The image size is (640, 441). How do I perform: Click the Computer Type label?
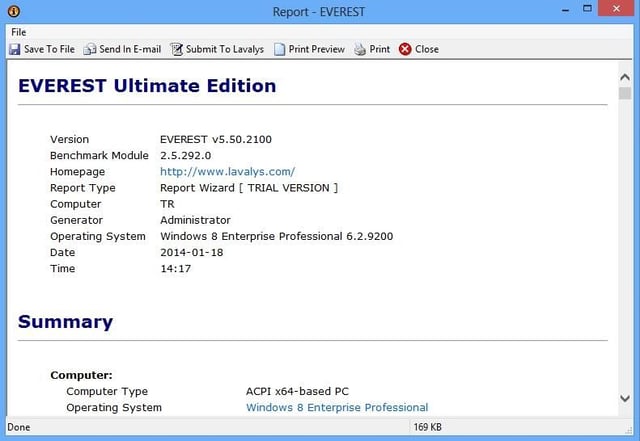[x=107, y=391]
